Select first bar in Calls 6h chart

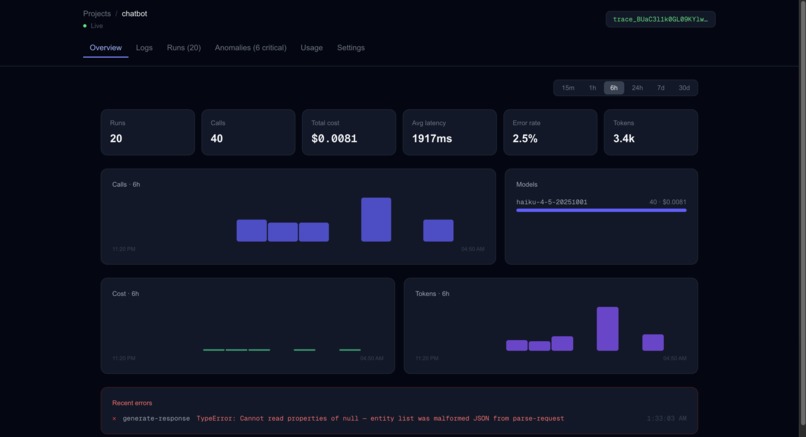tap(251, 231)
